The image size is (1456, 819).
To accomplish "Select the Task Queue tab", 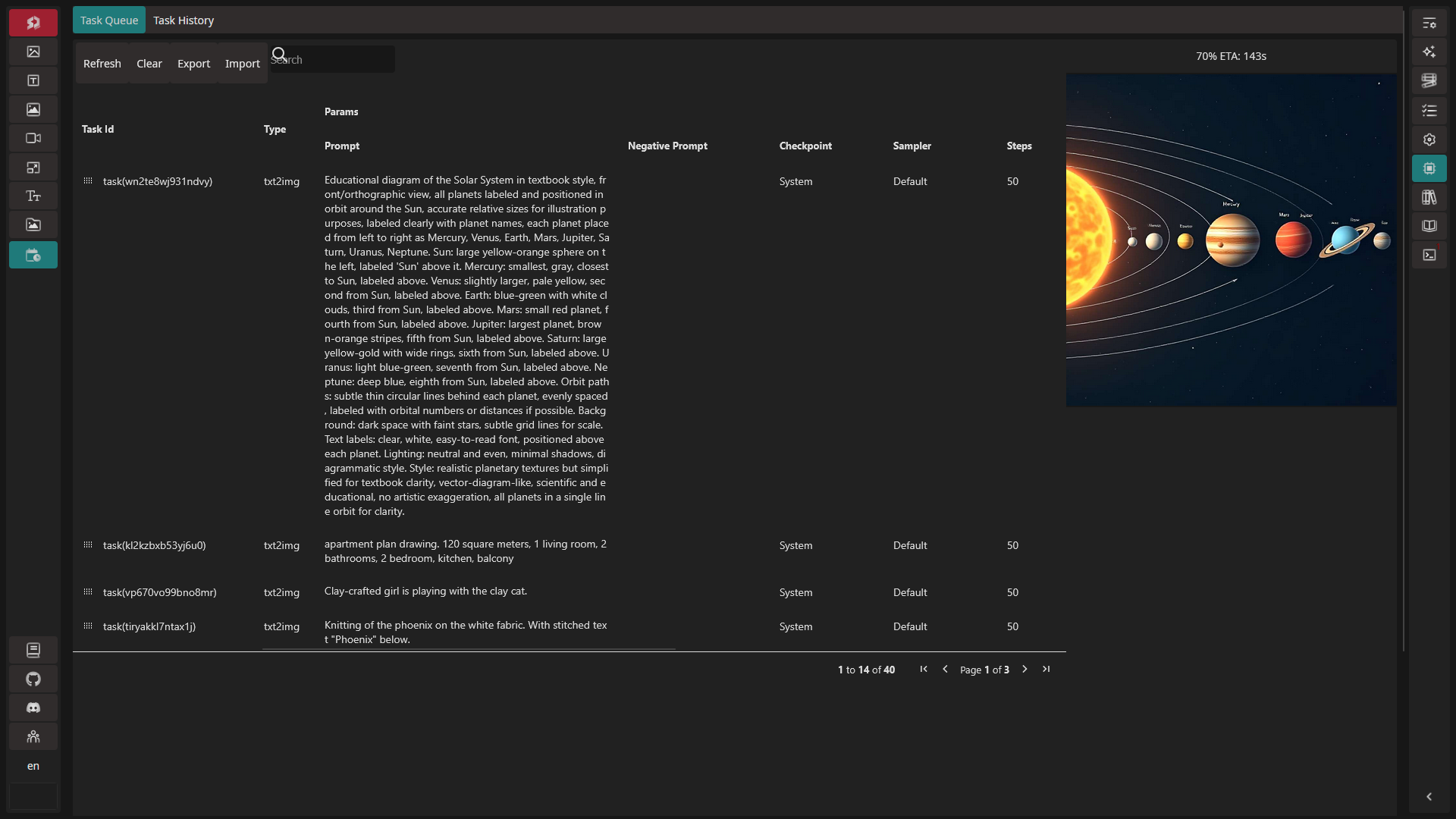I will click(109, 20).
